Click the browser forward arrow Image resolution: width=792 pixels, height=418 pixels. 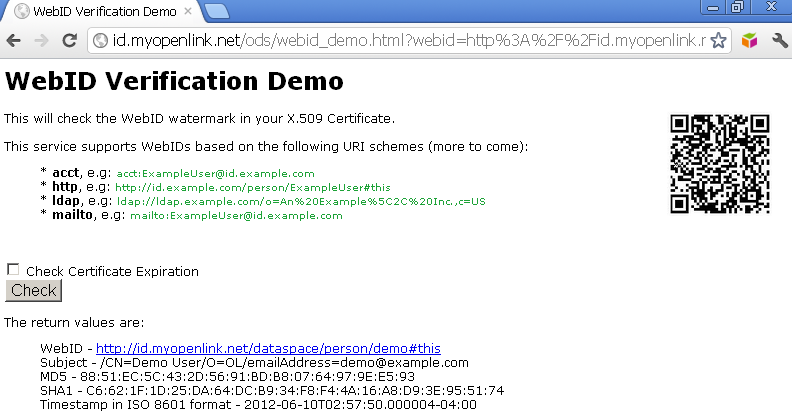tap(42, 41)
